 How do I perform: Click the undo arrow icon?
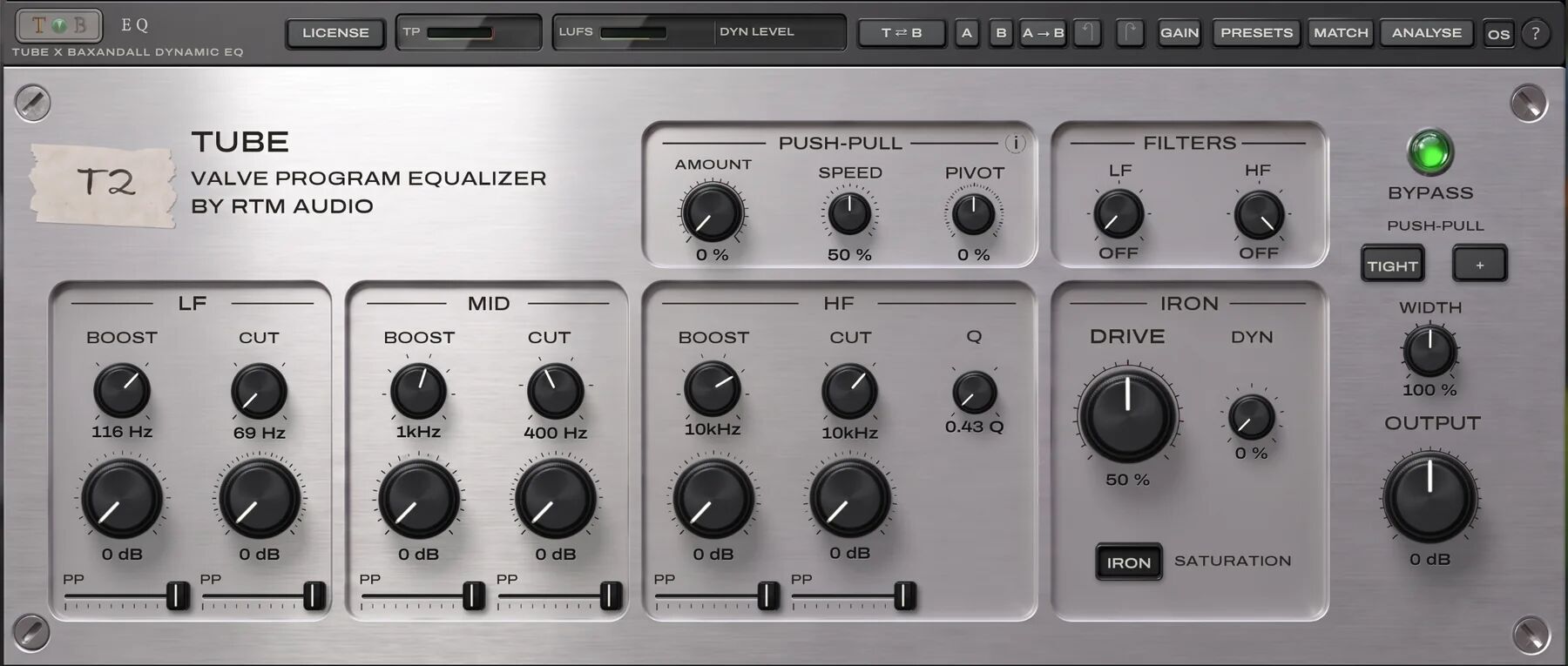click(x=1087, y=33)
